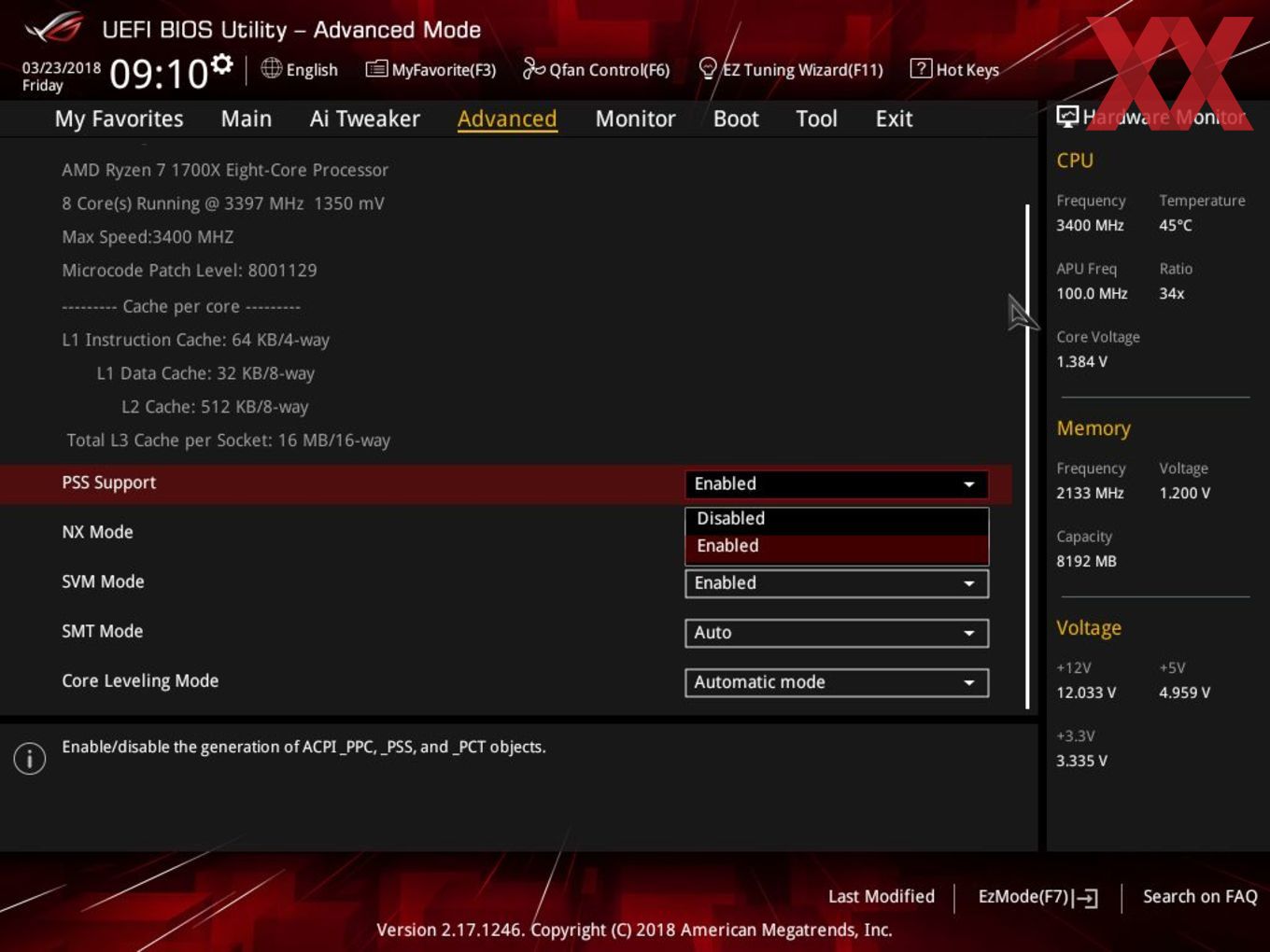
Task: Click Microcode Patch Level: 8001129
Action: (x=190, y=271)
